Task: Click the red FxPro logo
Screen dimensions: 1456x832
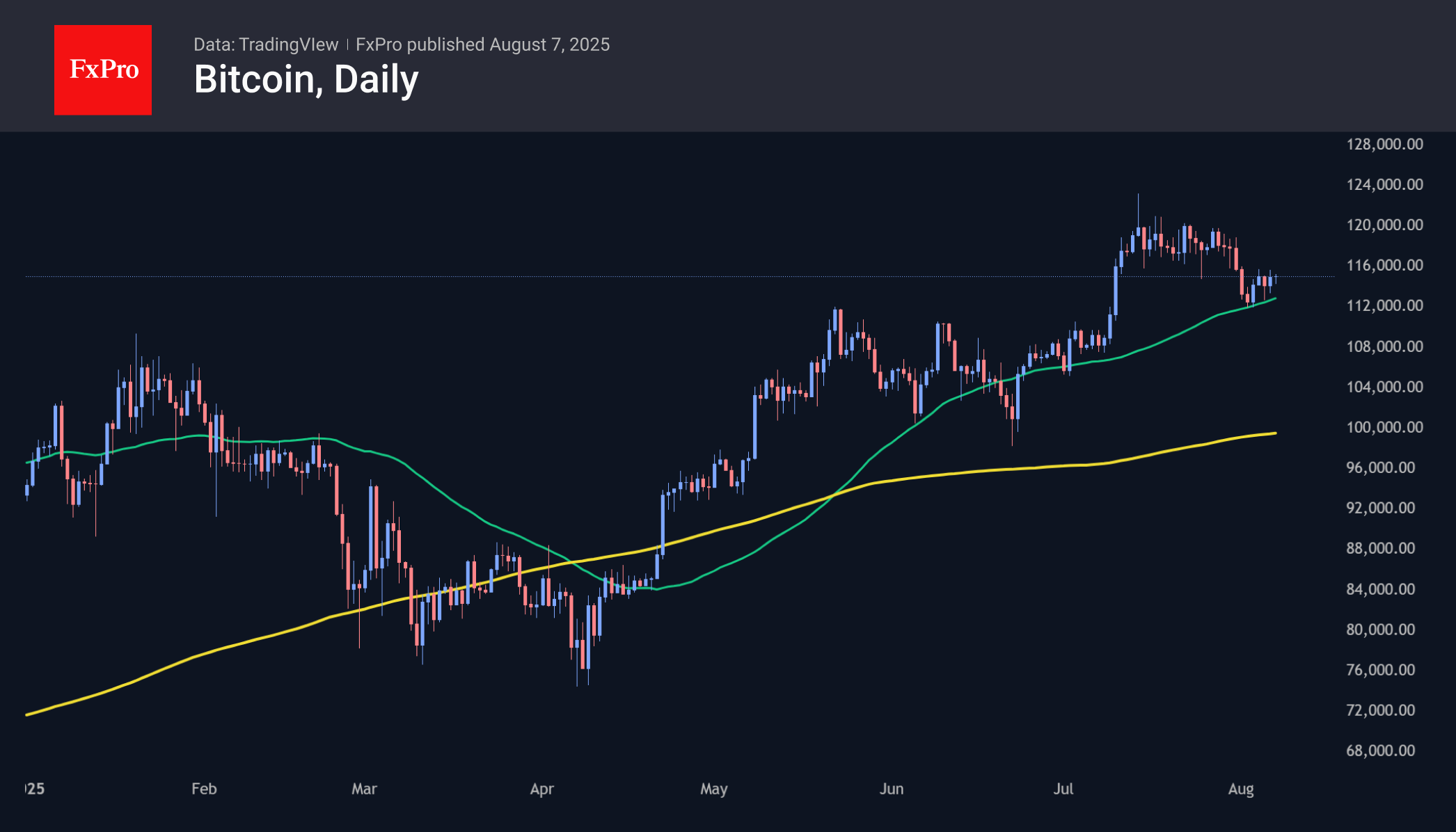Action: (103, 70)
